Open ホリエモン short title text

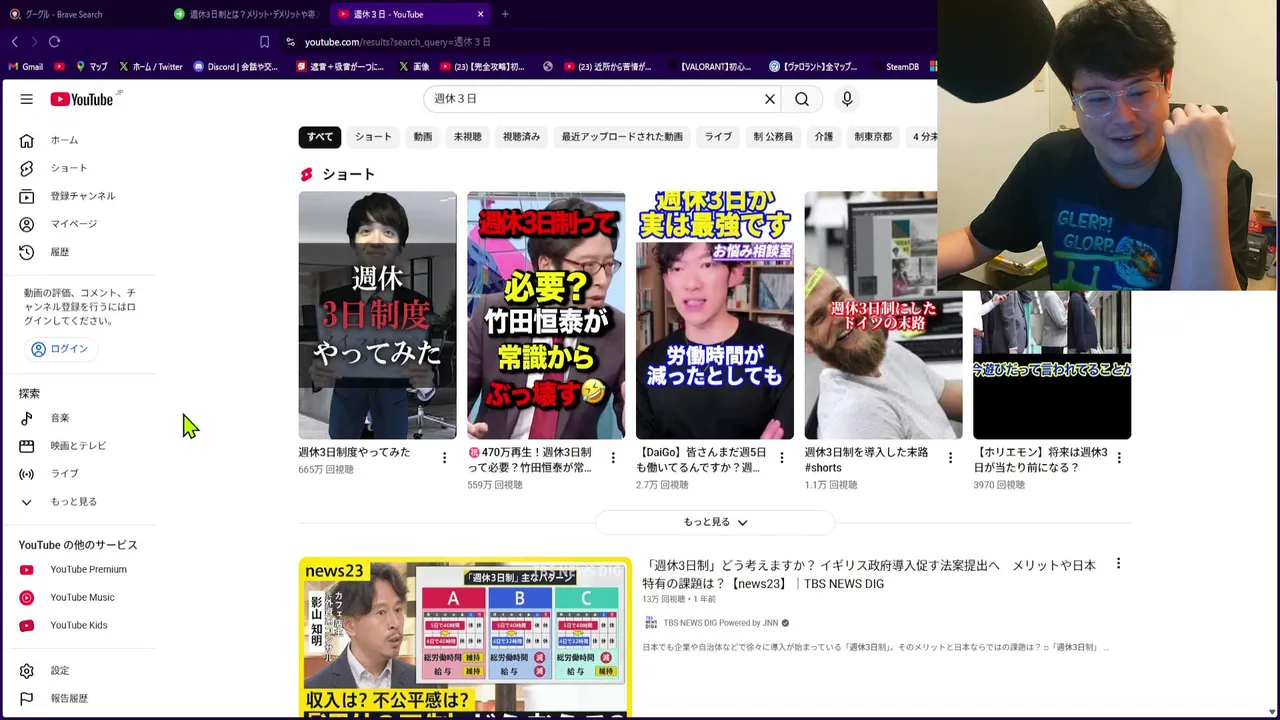(1040, 460)
